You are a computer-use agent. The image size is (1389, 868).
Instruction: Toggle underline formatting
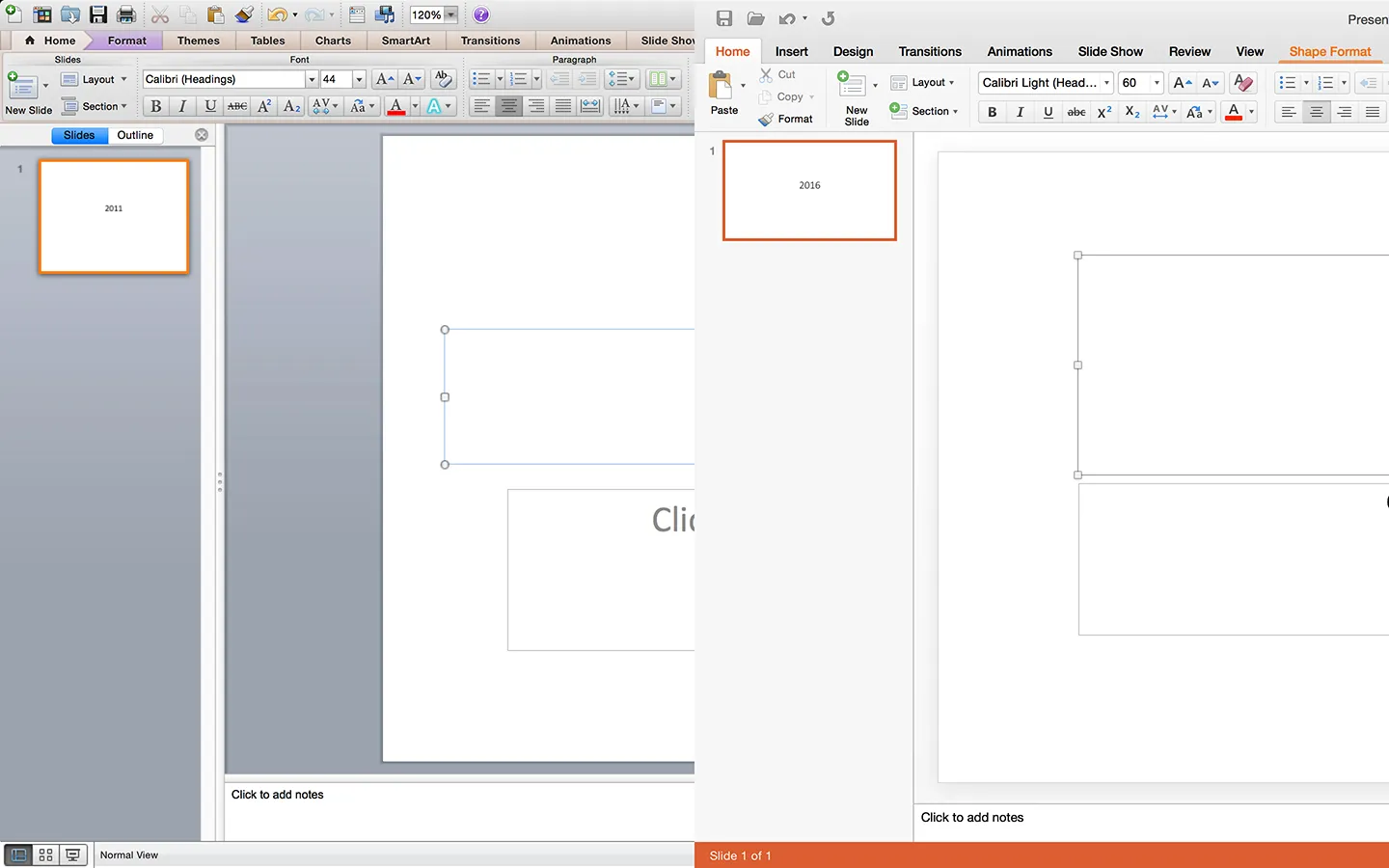pyautogui.click(x=1048, y=112)
